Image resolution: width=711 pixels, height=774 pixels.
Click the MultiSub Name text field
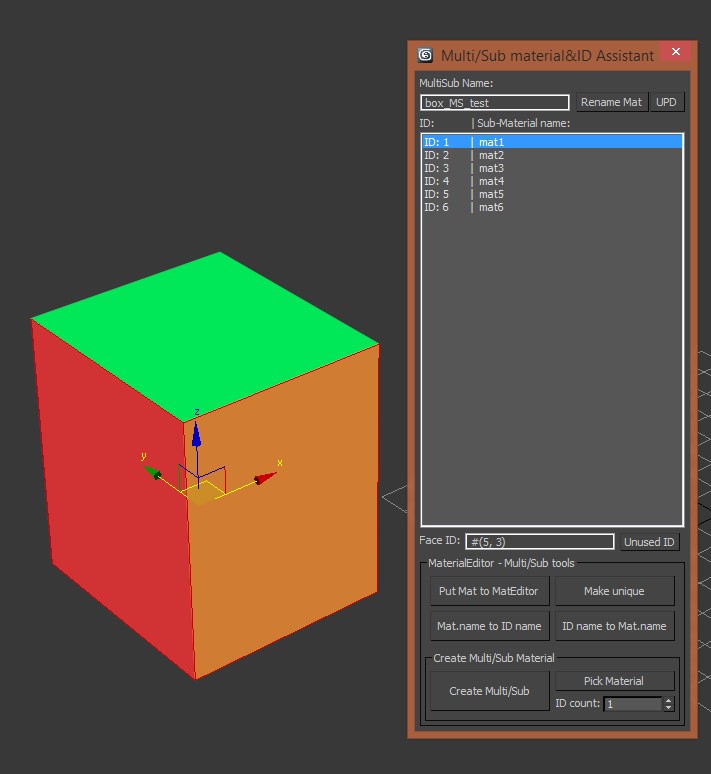click(x=494, y=102)
